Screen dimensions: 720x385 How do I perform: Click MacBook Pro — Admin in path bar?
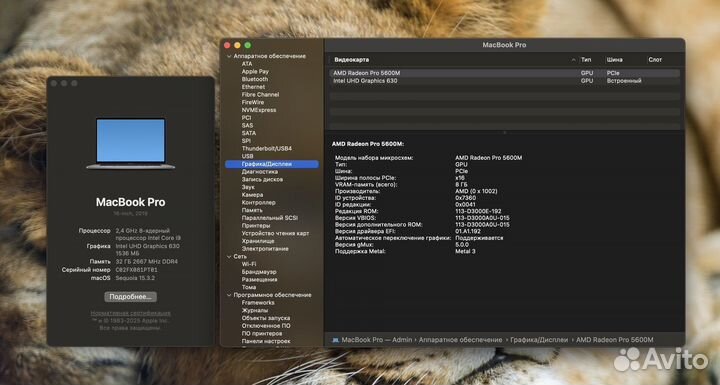pos(377,340)
